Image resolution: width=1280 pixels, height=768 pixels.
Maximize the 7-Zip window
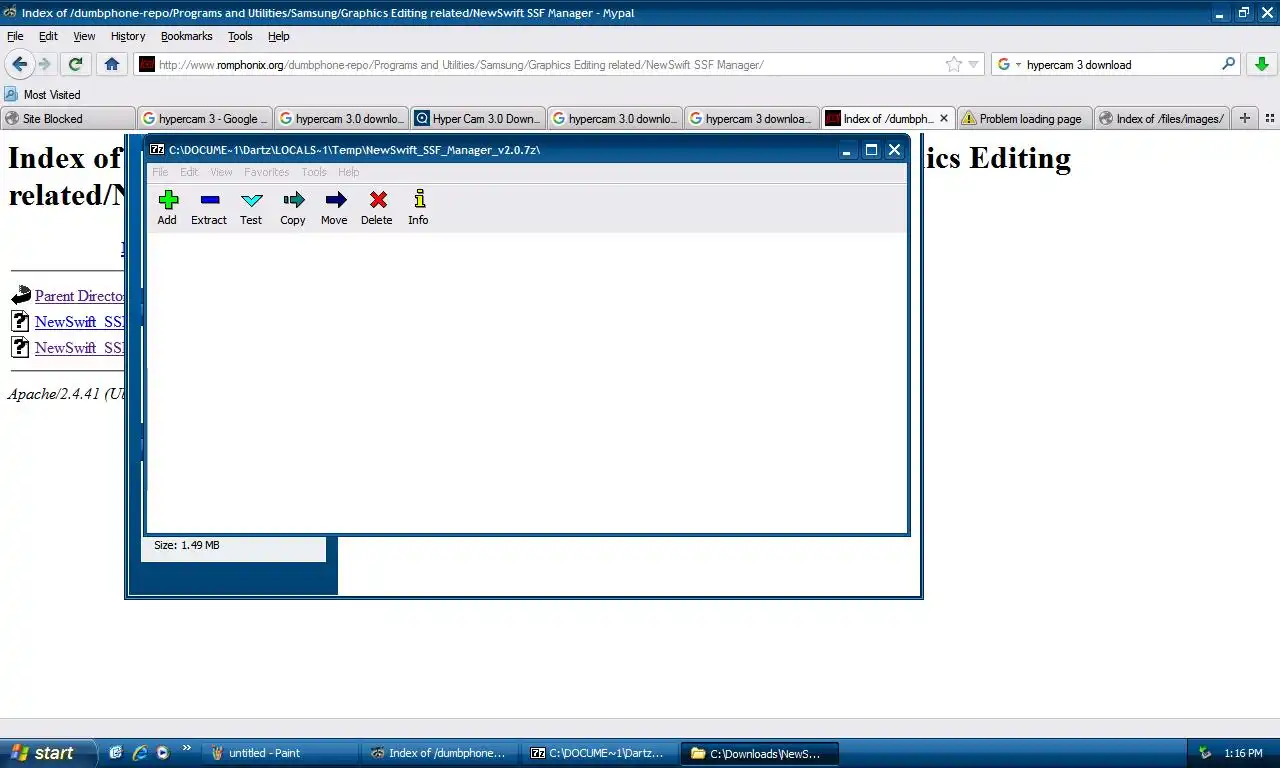click(871, 150)
